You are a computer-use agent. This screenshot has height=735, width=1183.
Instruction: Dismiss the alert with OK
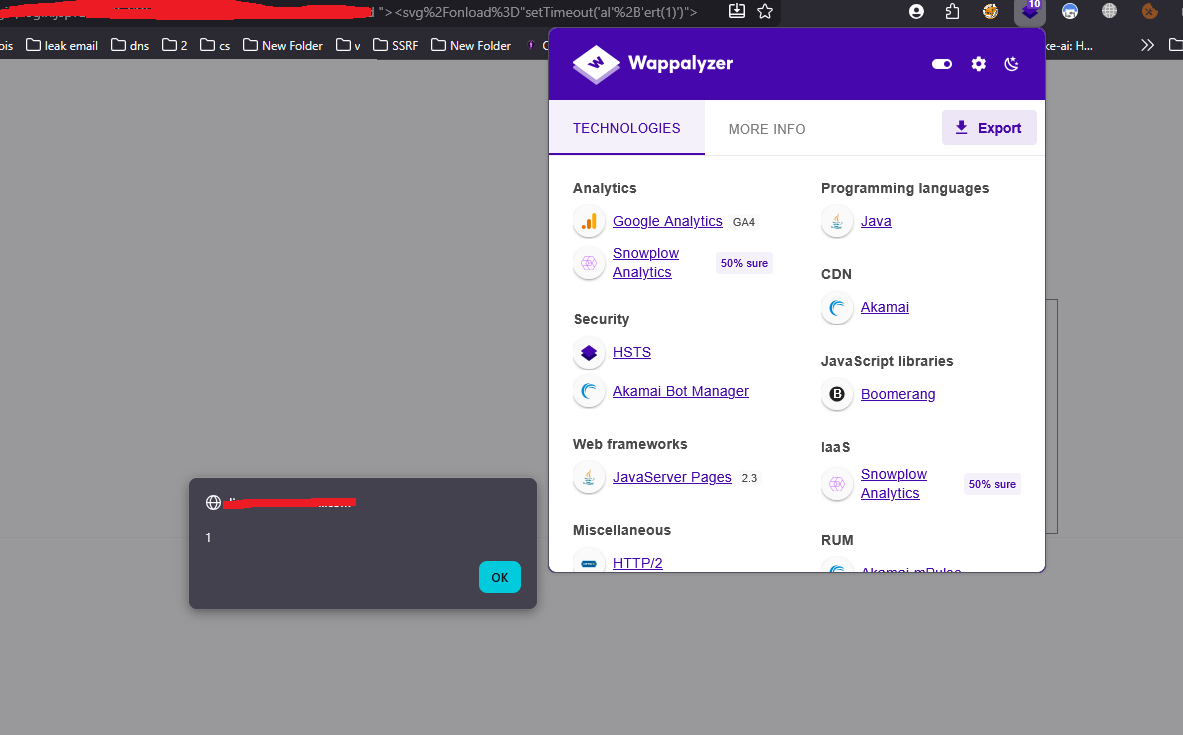click(x=499, y=577)
